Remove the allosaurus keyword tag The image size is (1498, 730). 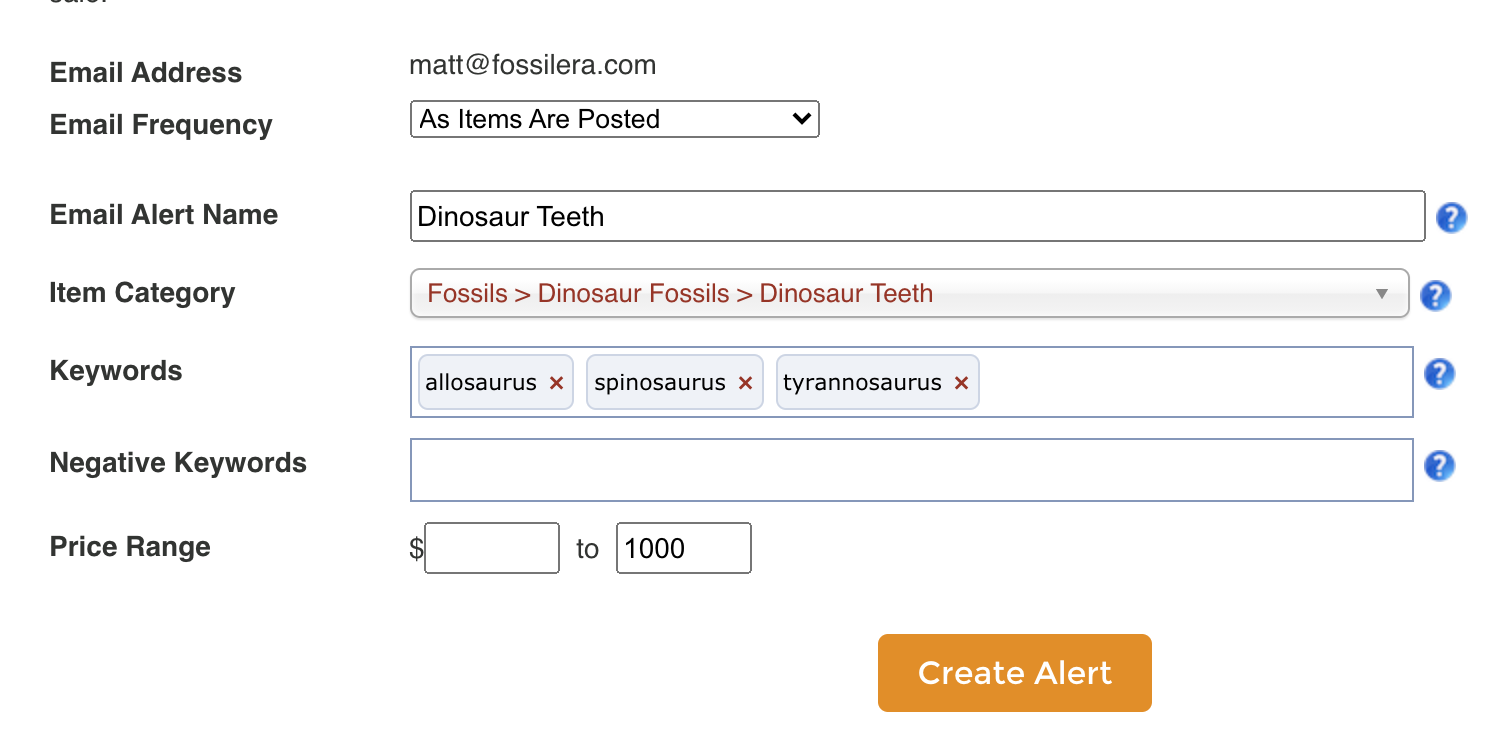(x=557, y=383)
